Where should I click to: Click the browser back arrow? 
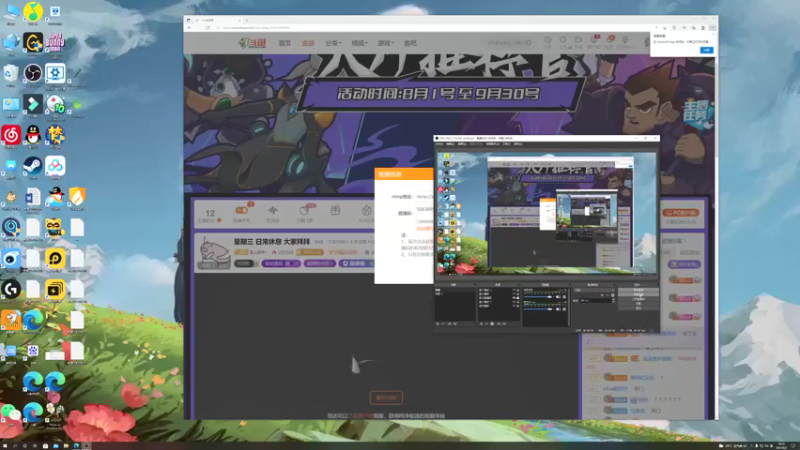tap(189, 28)
